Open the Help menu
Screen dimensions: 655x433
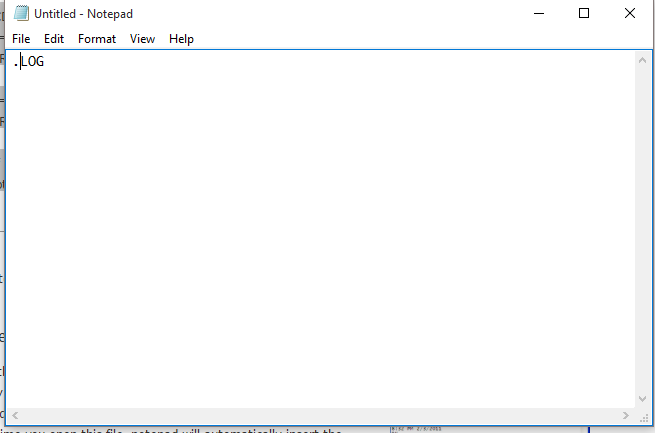coord(181,39)
